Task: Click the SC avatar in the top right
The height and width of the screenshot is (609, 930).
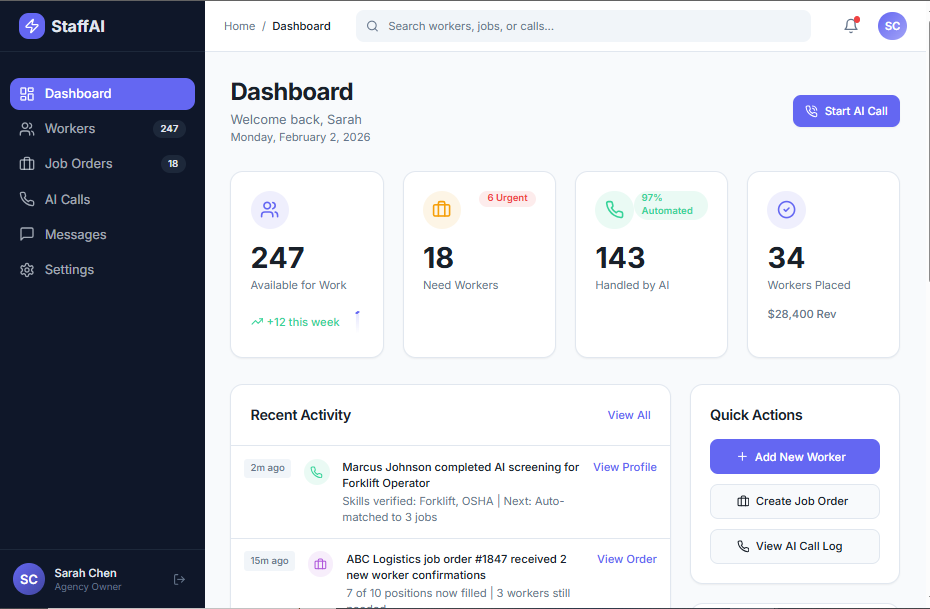Action: pyautogui.click(x=892, y=26)
